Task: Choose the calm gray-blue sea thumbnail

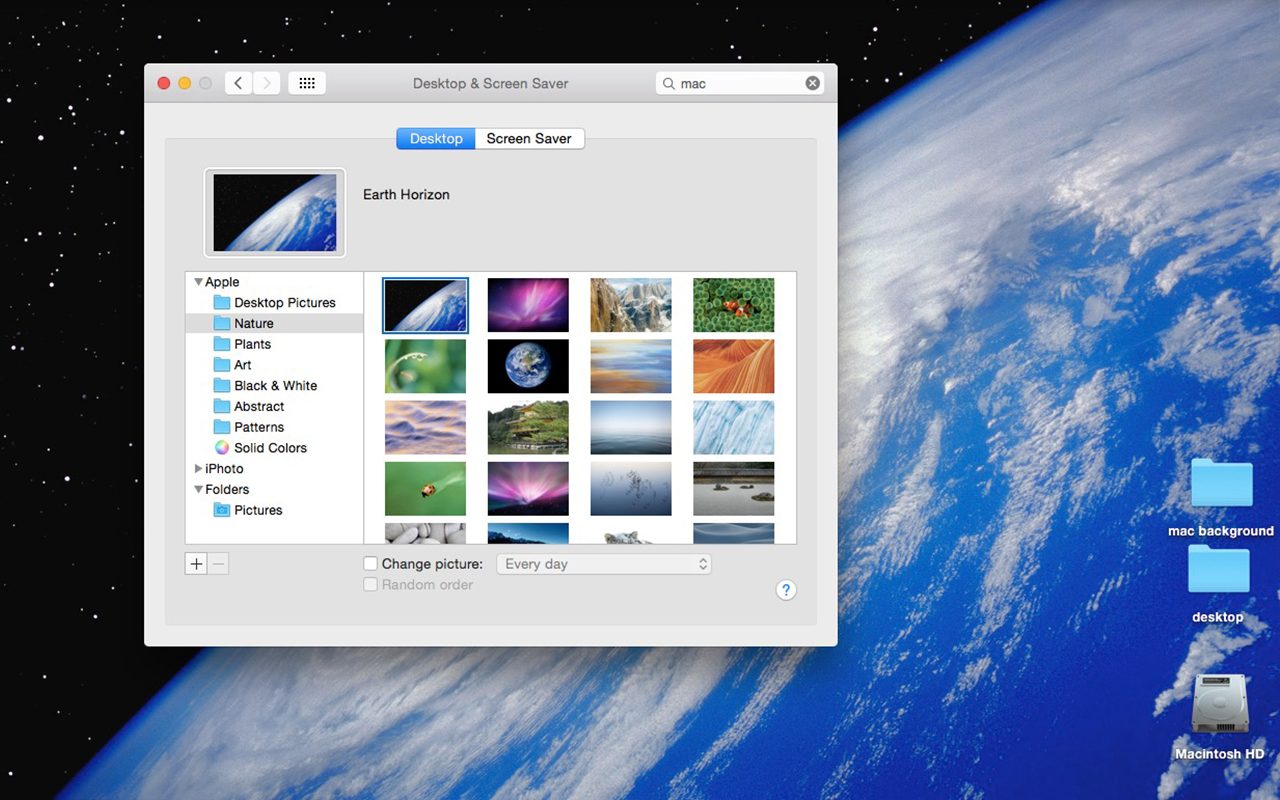Action: 631,427
